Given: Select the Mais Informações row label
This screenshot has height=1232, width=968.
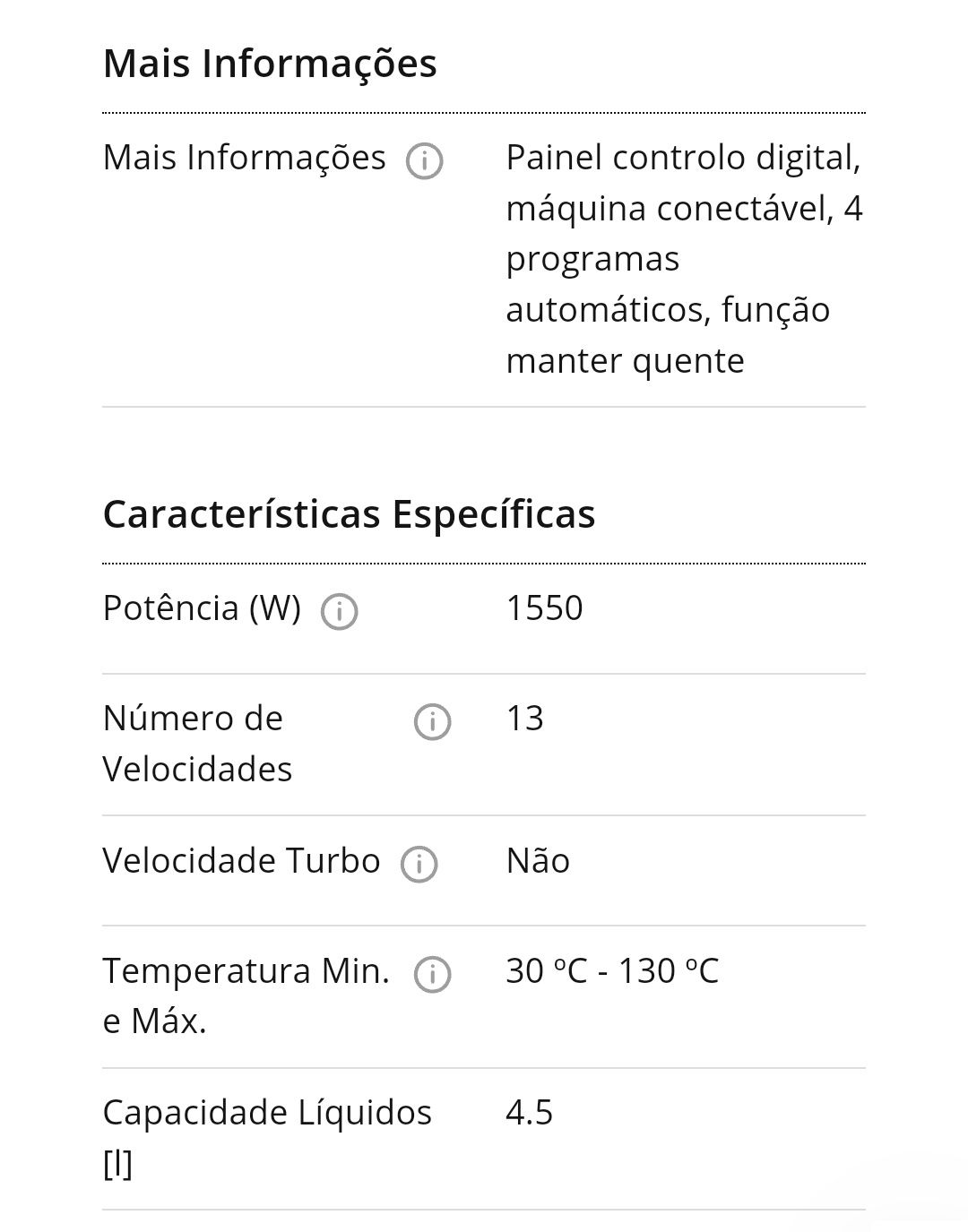Looking at the screenshot, I should 244,158.
